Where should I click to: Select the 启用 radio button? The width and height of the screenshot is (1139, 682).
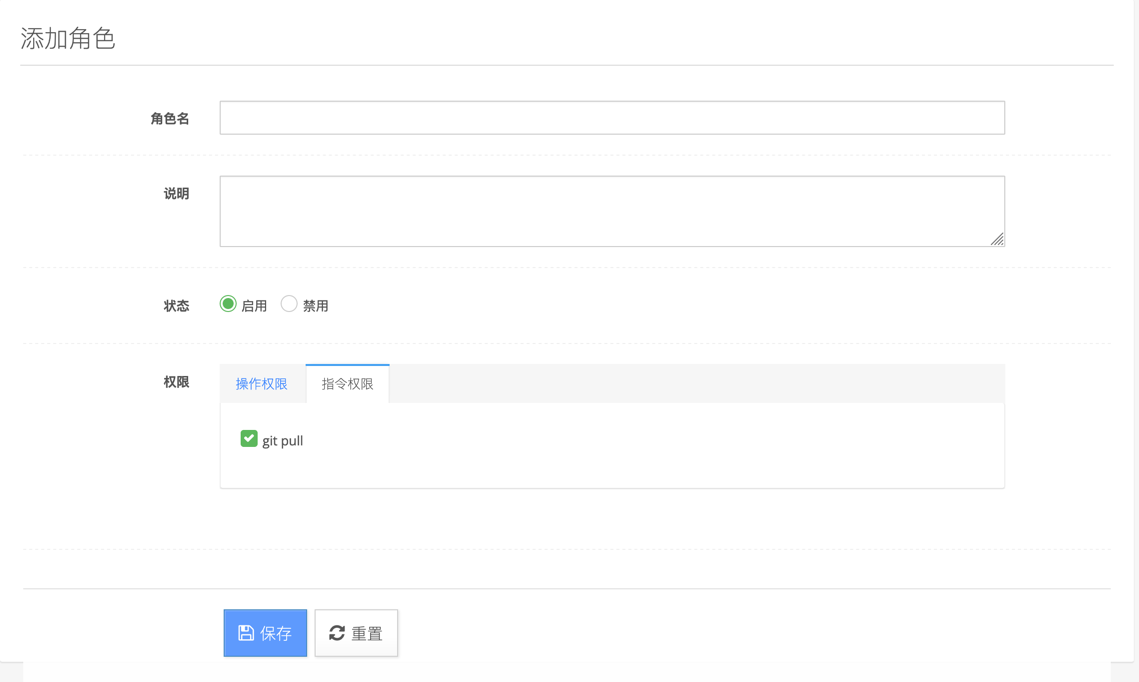pyautogui.click(x=228, y=304)
